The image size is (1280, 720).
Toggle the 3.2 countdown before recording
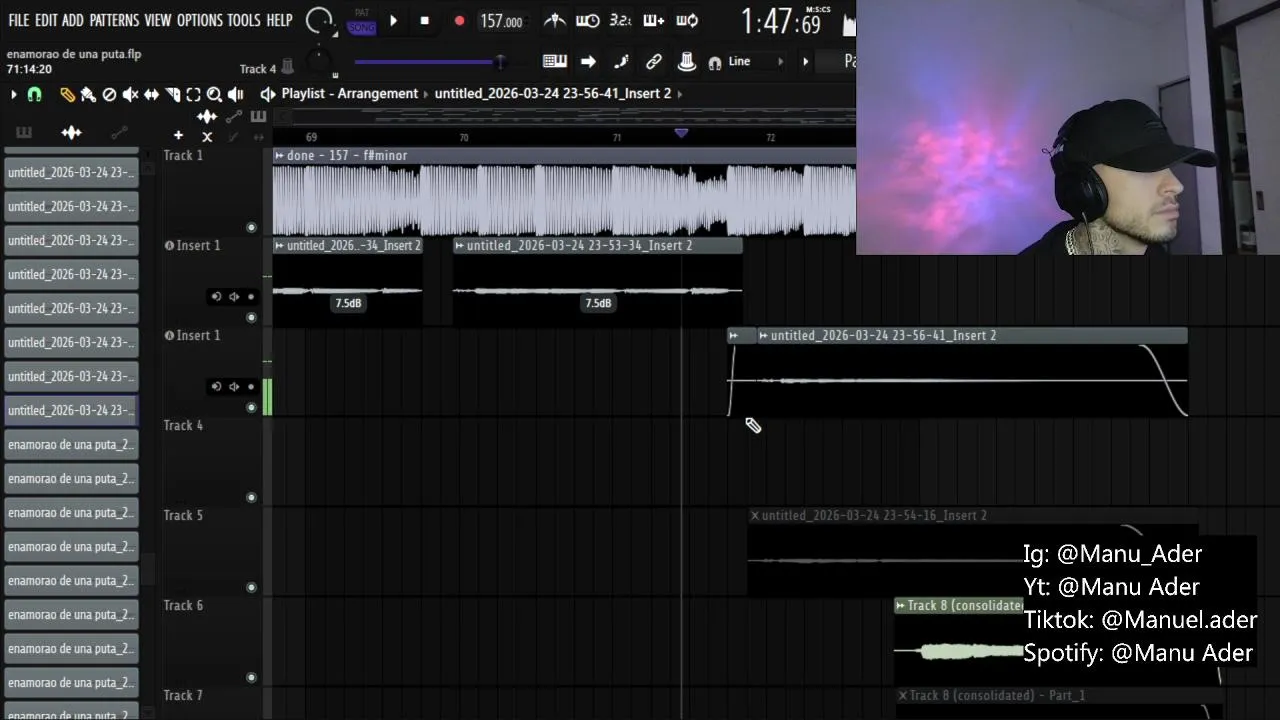click(620, 21)
